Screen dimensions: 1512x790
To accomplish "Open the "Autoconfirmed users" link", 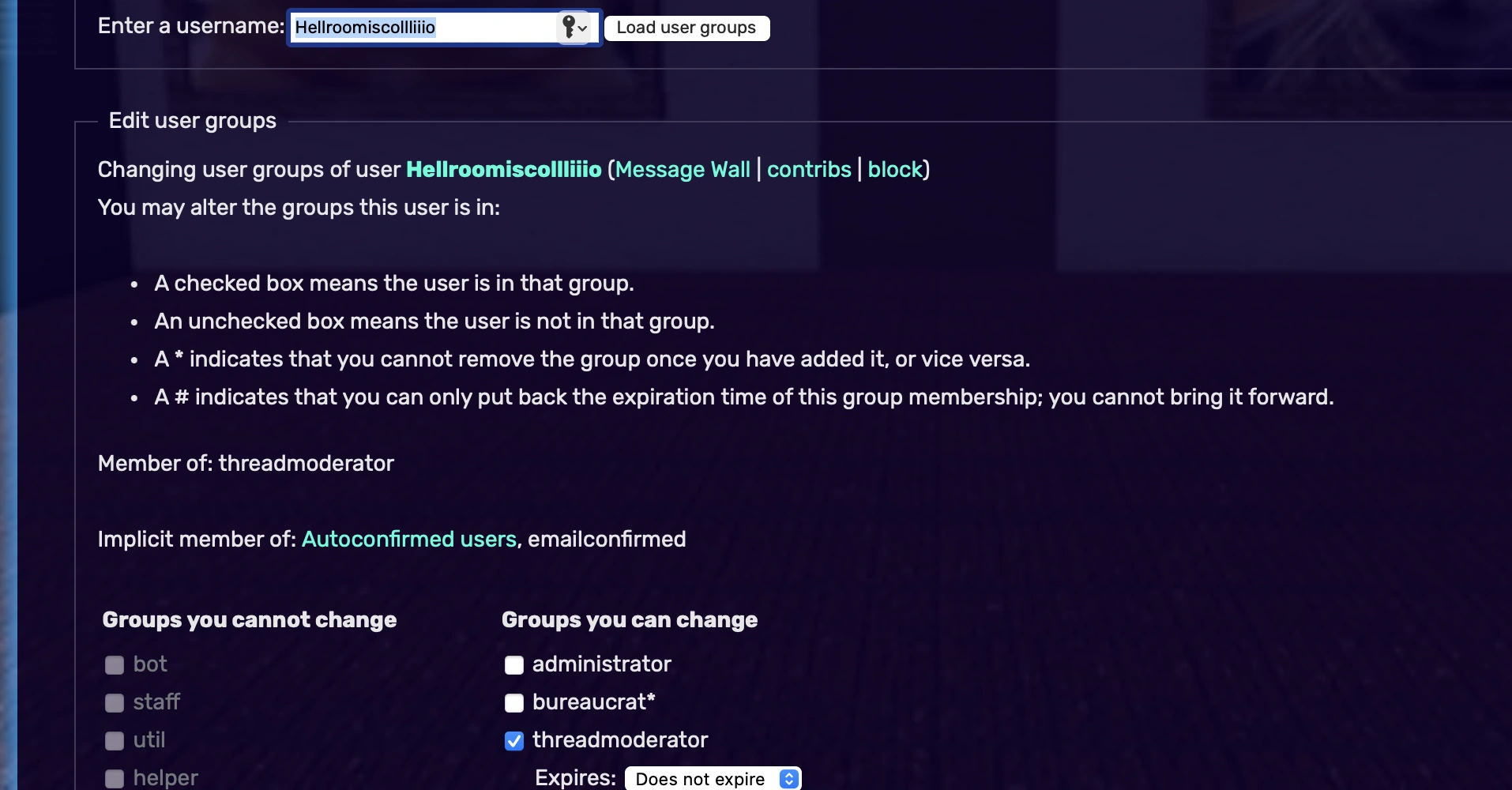I will click(x=408, y=539).
